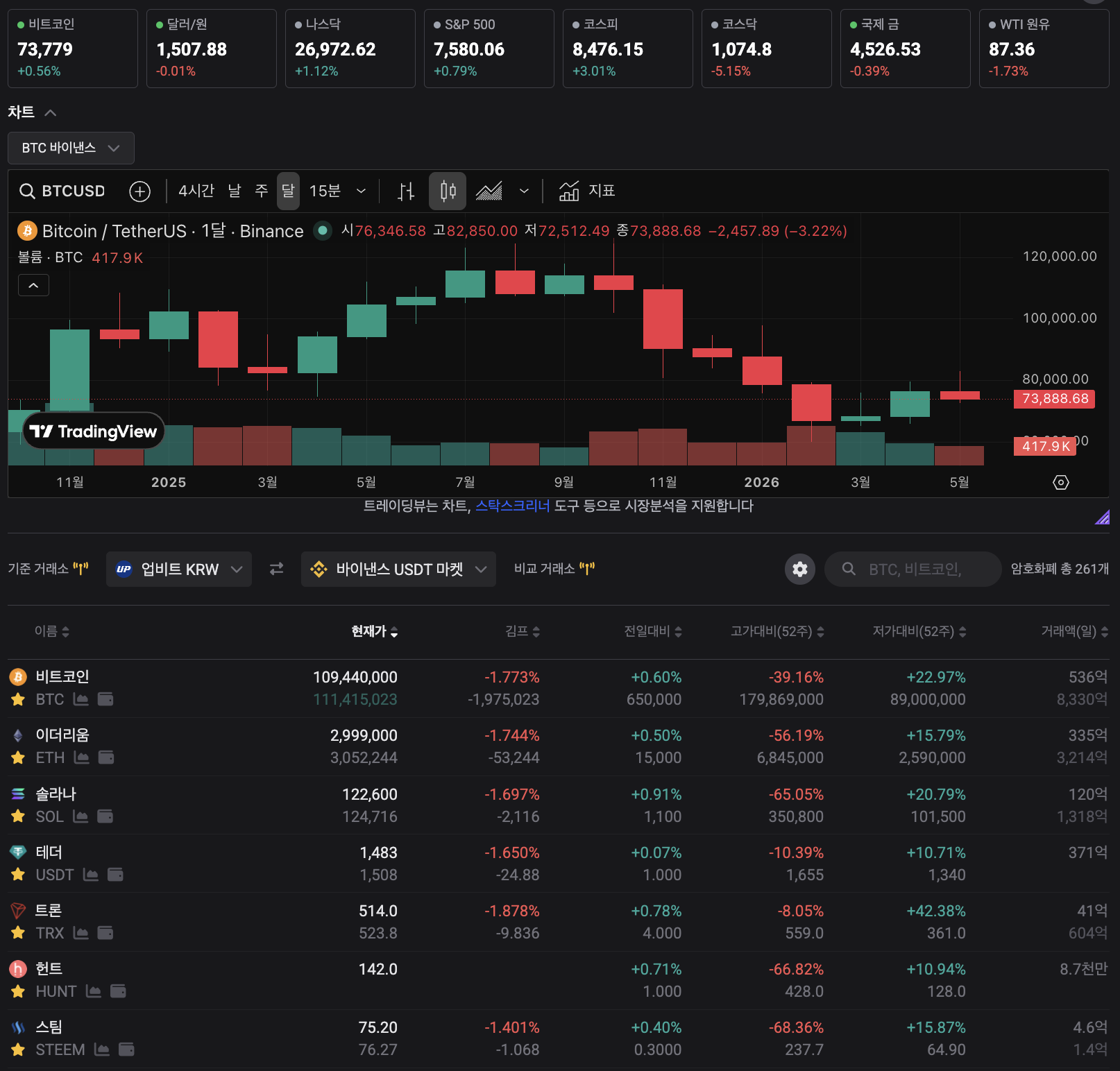Open the HUNT mini chart icon
Viewport: 1120px width, 1071px height.
(x=93, y=991)
